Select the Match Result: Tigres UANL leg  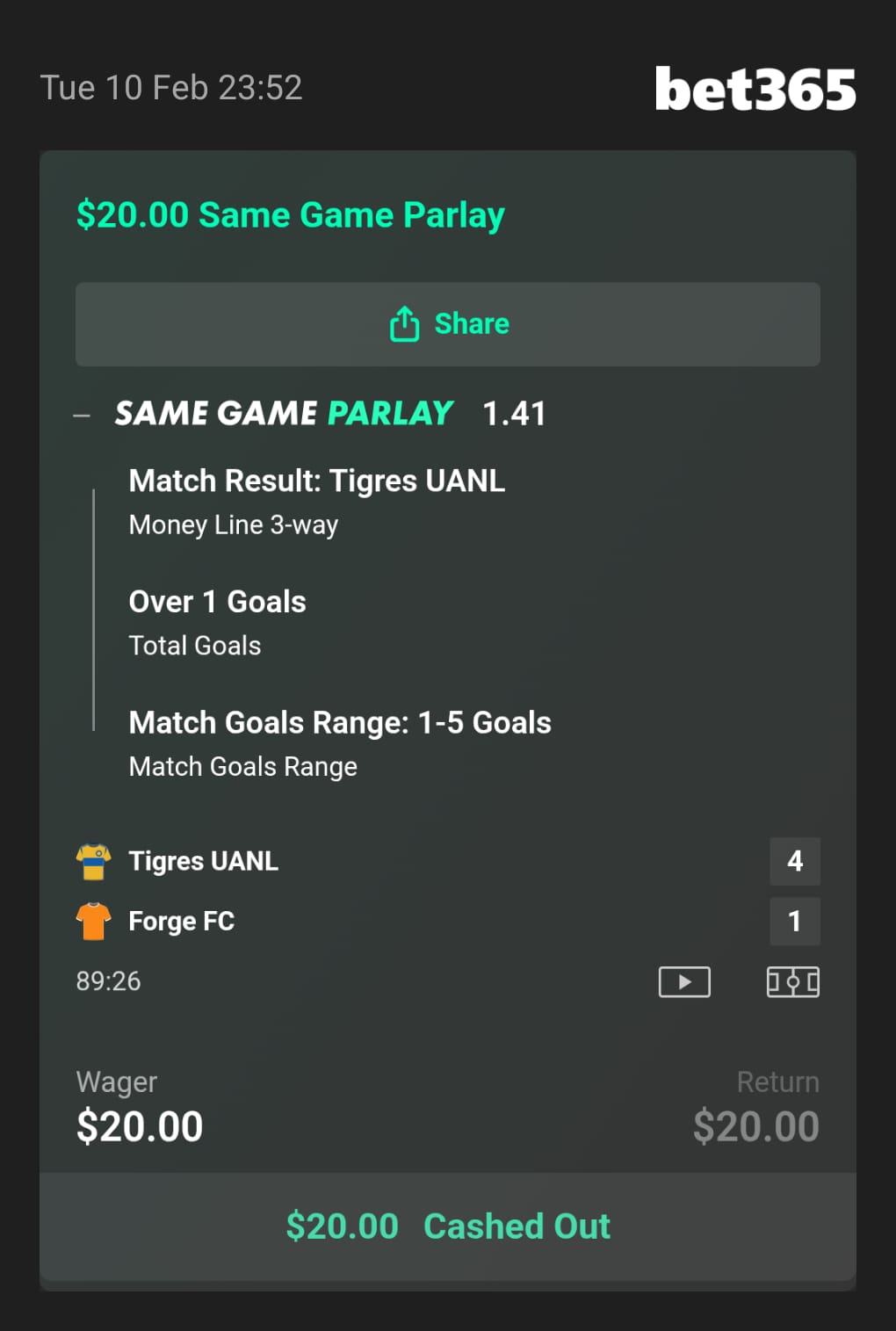tap(316, 481)
